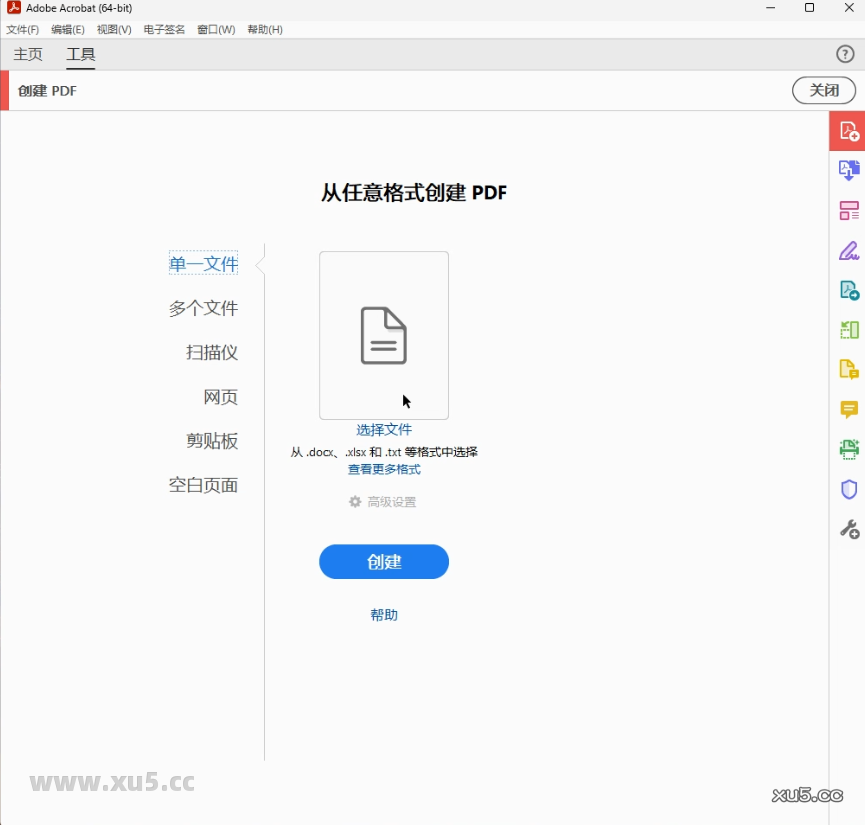Select the 多个文件 source option
The width and height of the screenshot is (865, 825).
pyautogui.click(x=204, y=308)
